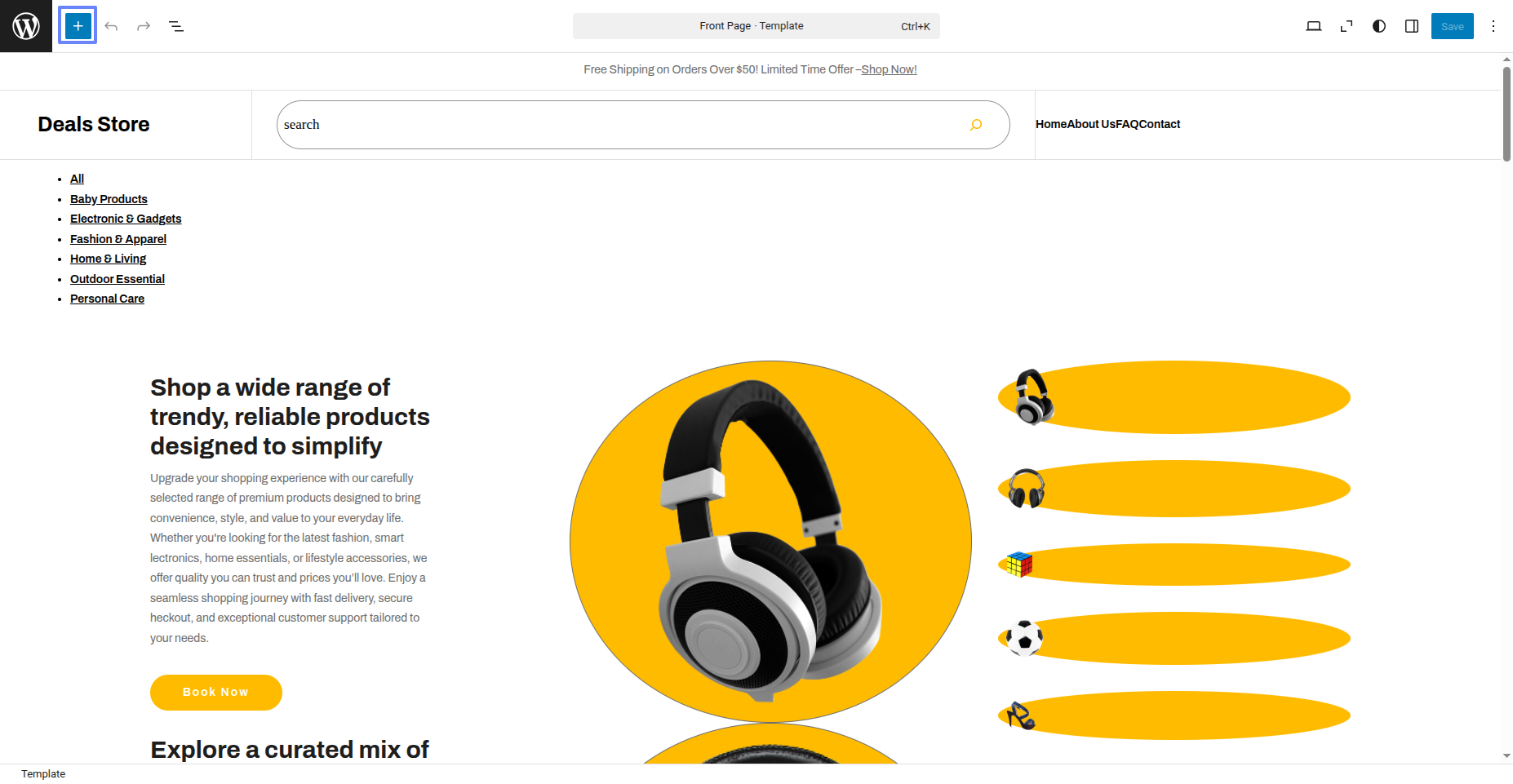Open the Front Page Template command palette
This screenshot has height=784, width=1513.
[x=756, y=26]
